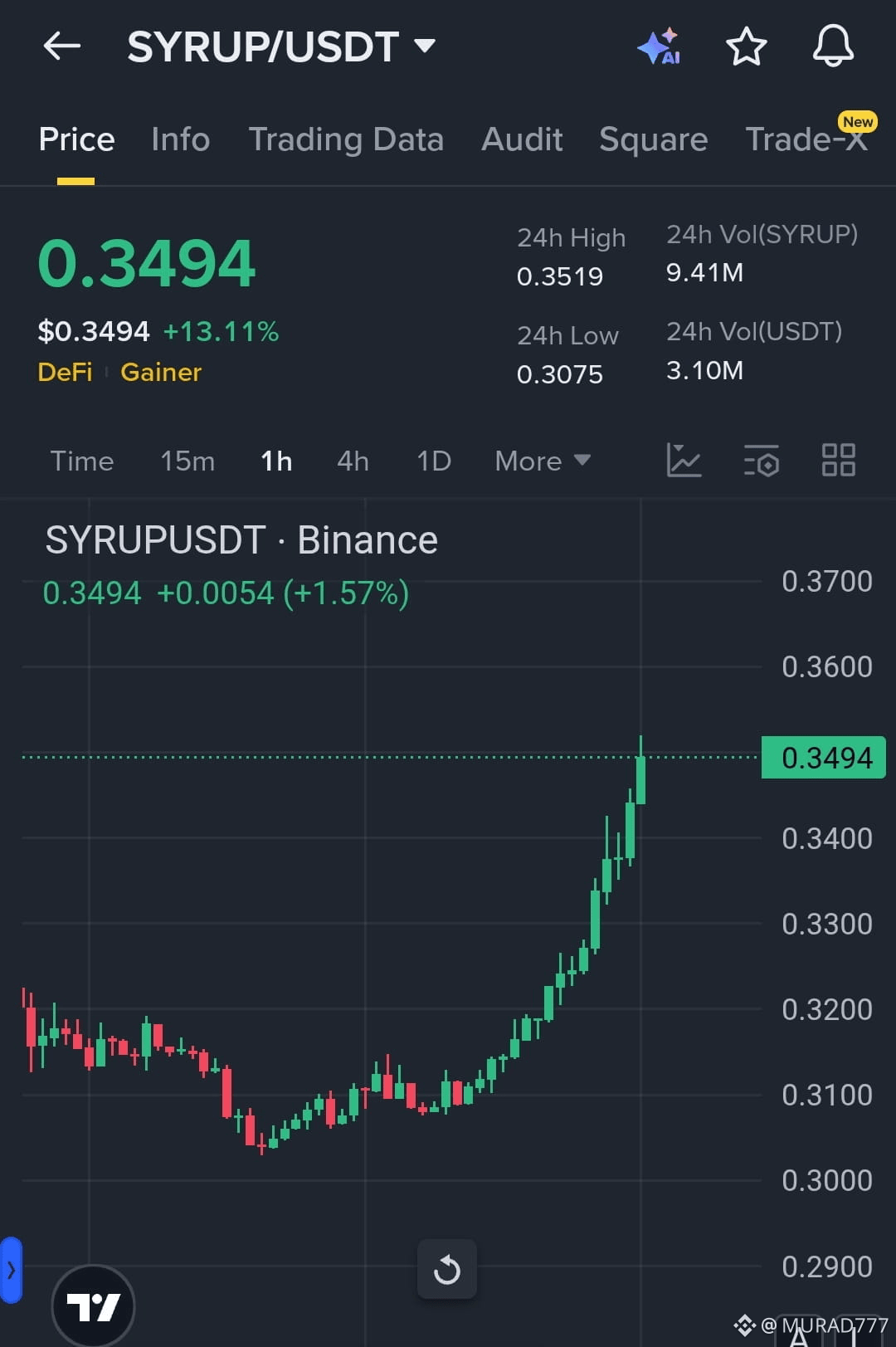
Task: Expand the More timeframes dropdown
Action: click(543, 461)
